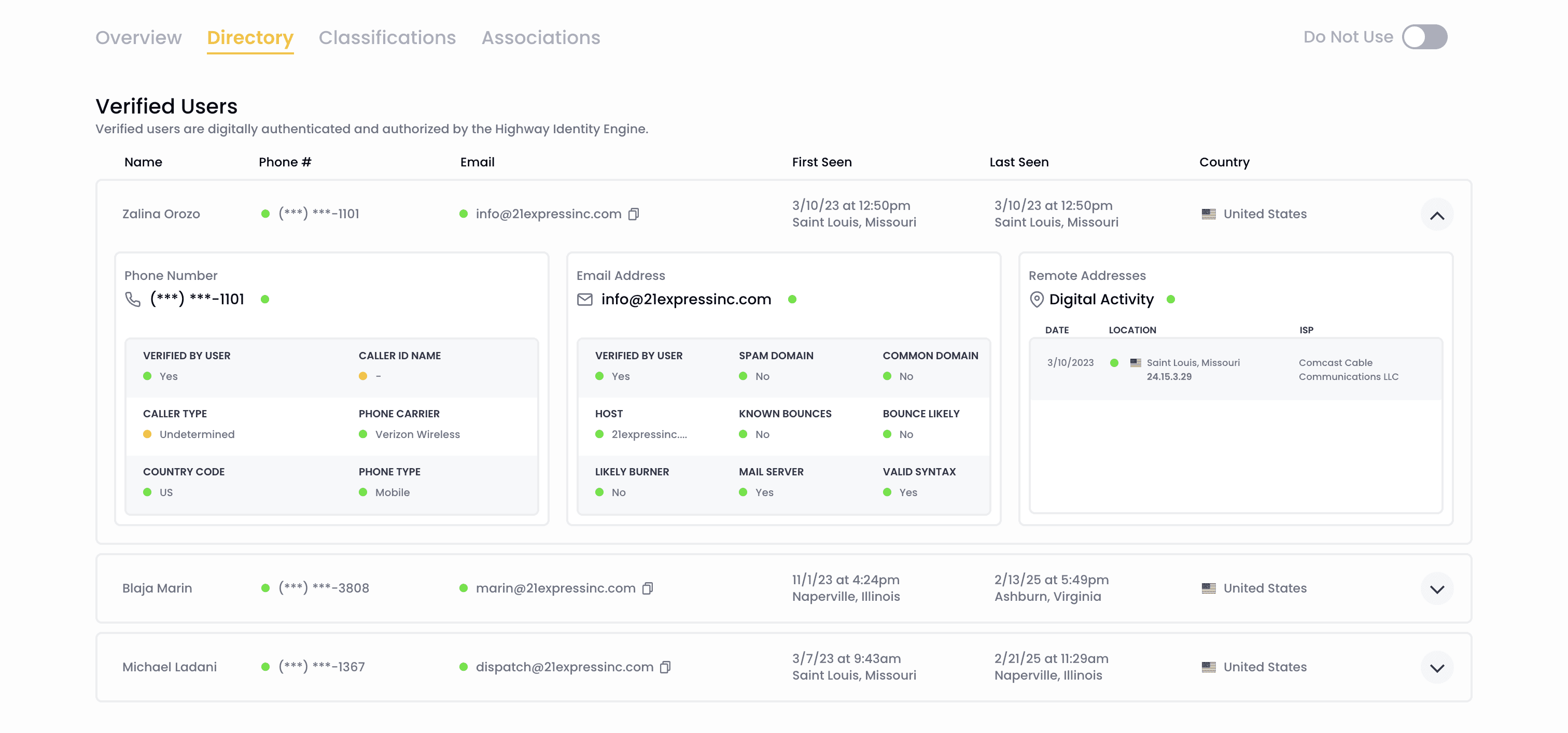Switch to the Overview tab

pyautogui.click(x=138, y=38)
